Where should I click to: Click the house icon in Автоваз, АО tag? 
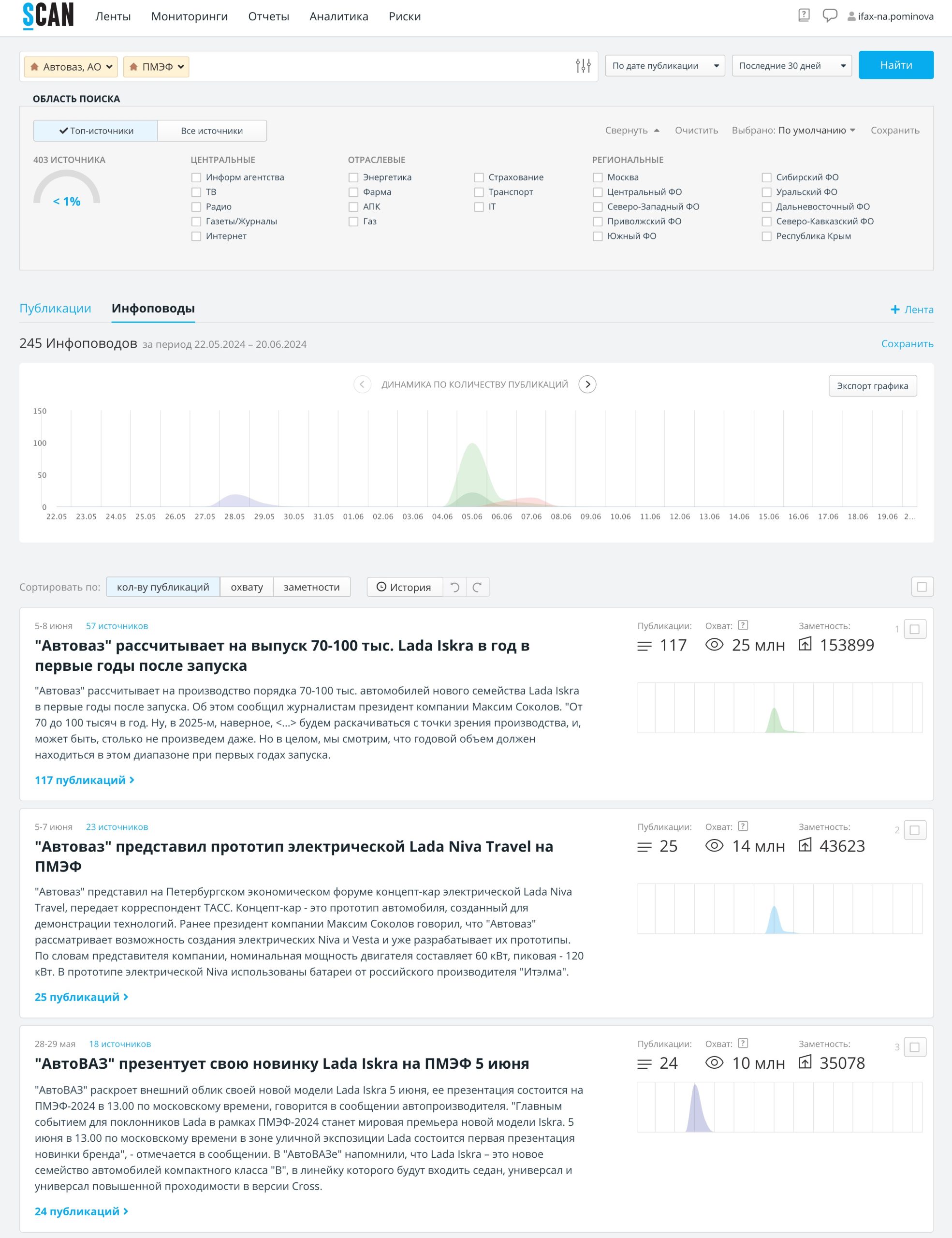click(x=34, y=67)
